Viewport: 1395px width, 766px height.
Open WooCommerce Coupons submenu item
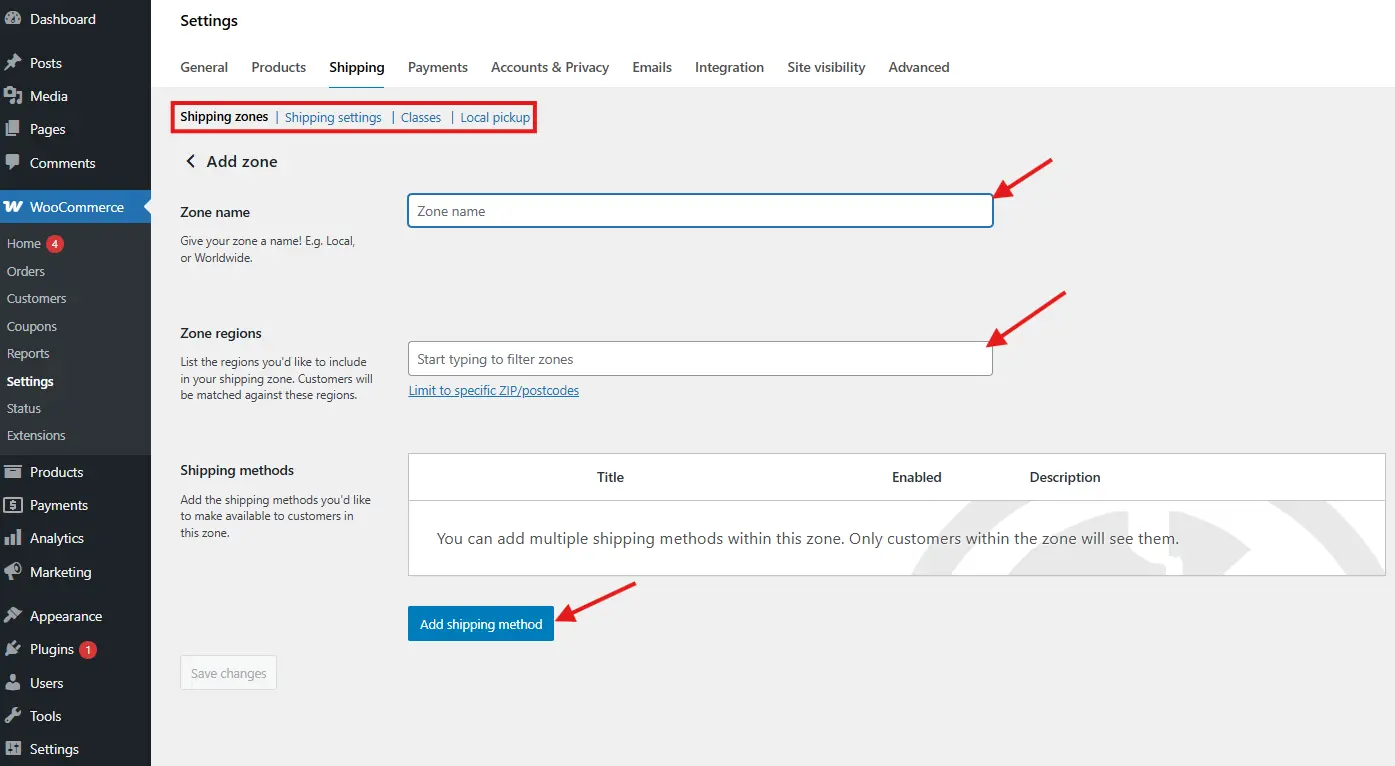32,326
